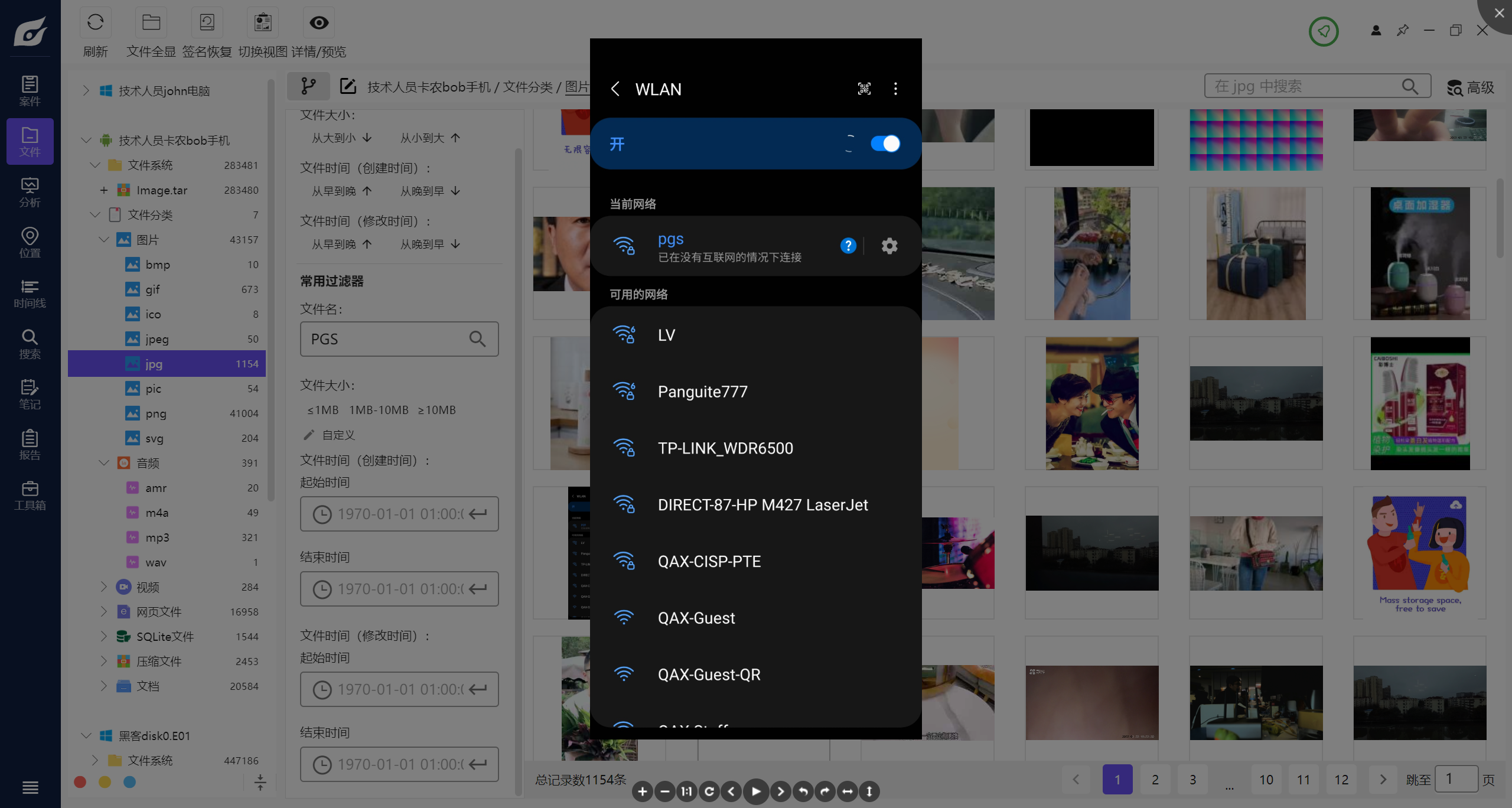The image size is (1512, 808).
Task: Click the Refresh (刷新) toolbar icon
Action: 95,23
